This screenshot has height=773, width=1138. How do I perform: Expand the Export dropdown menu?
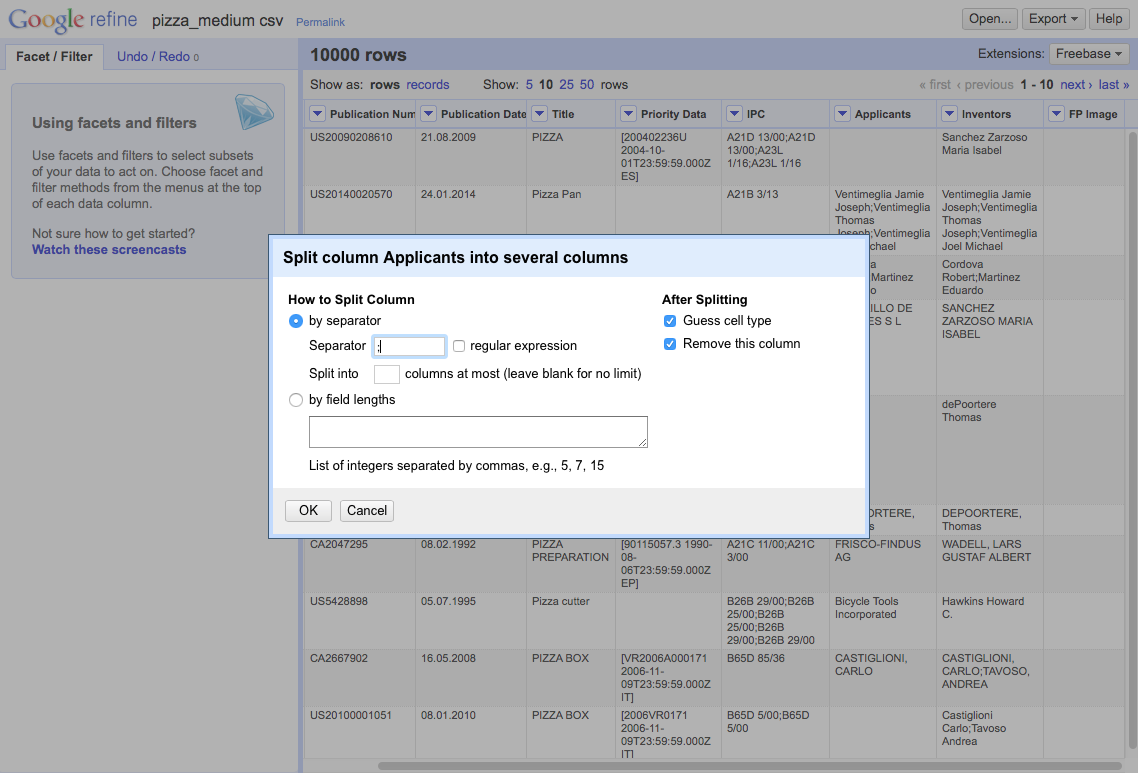(1053, 19)
